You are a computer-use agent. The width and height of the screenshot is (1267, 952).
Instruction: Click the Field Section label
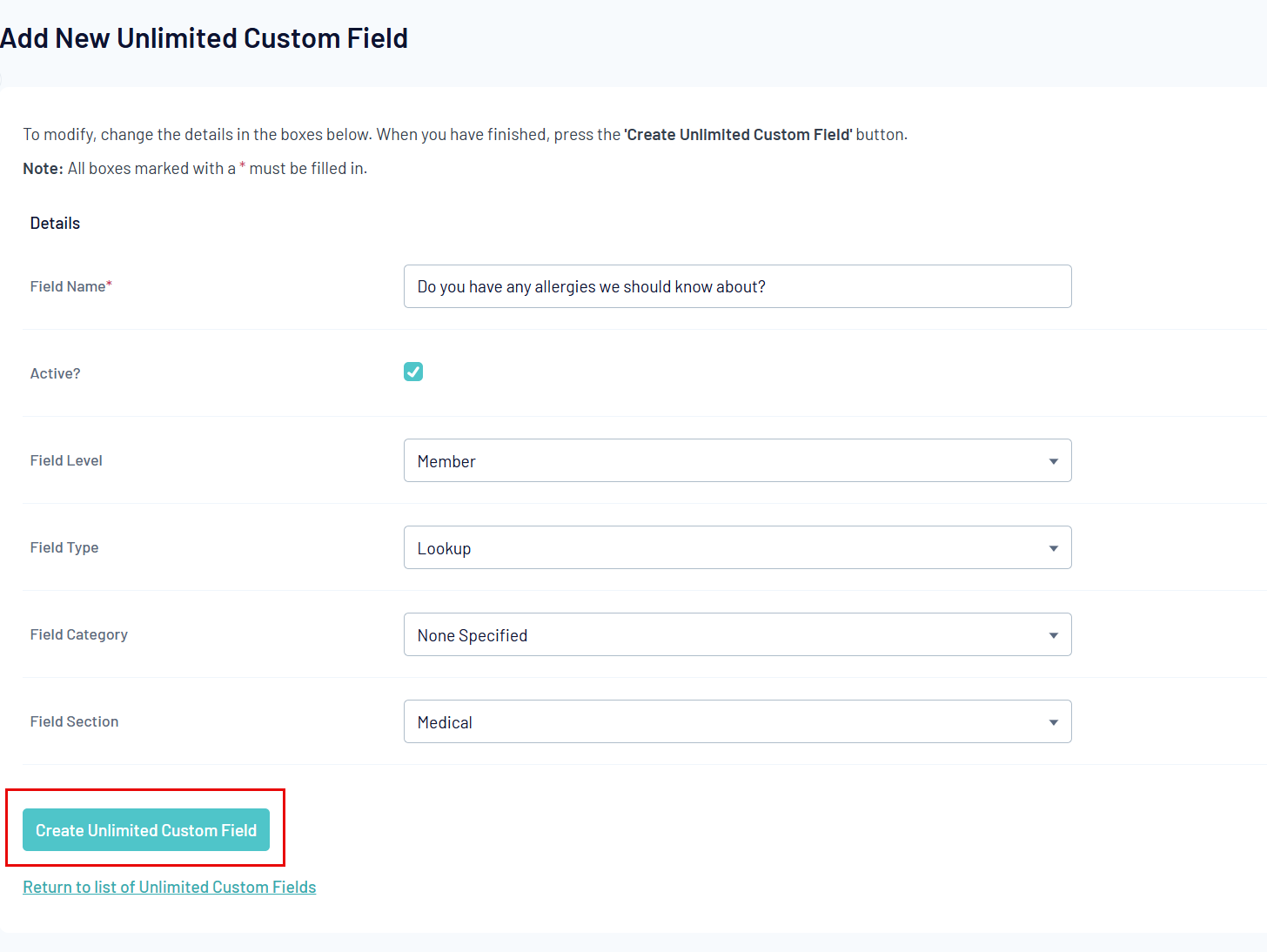[74, 721]
